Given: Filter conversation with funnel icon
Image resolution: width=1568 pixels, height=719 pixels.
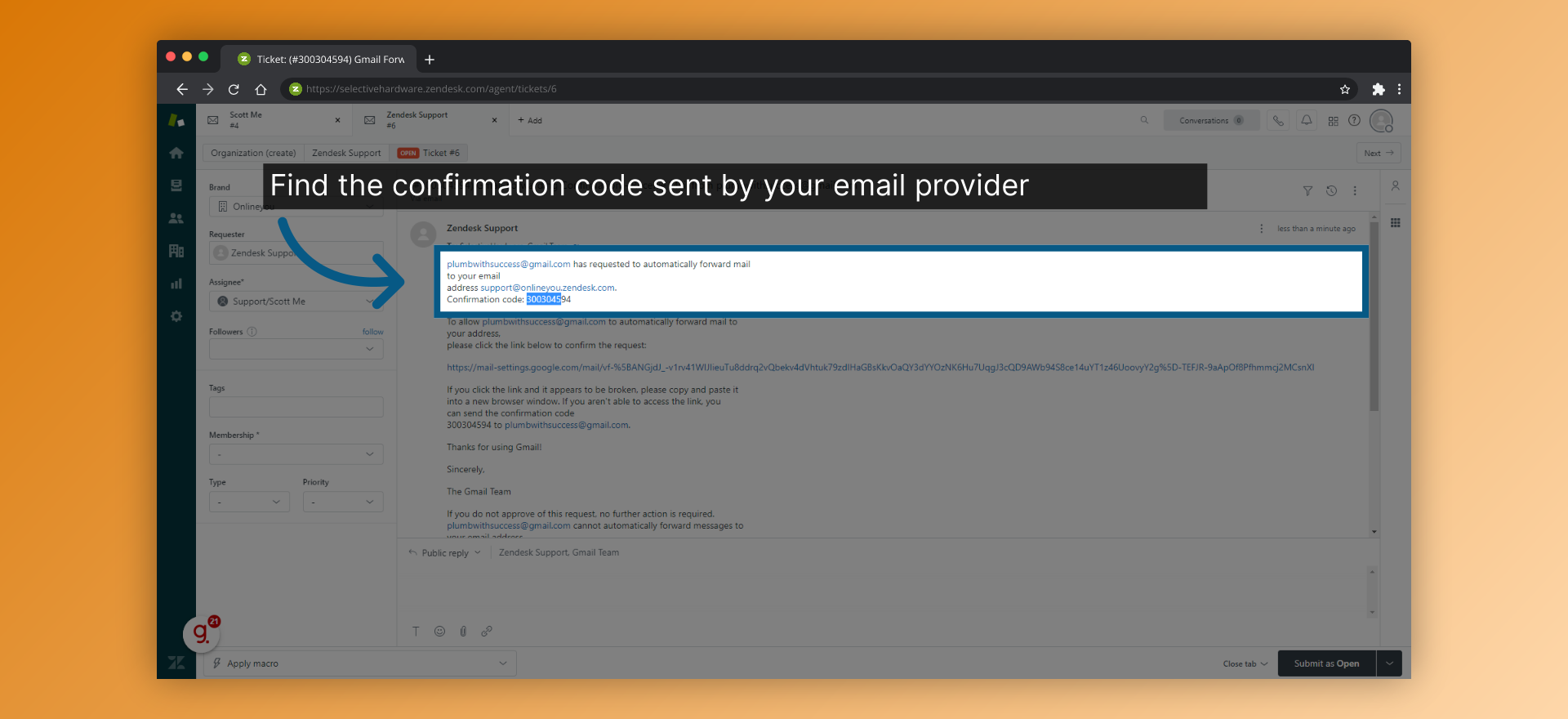Looking at the screenshot, I should tap(1307, 190).
